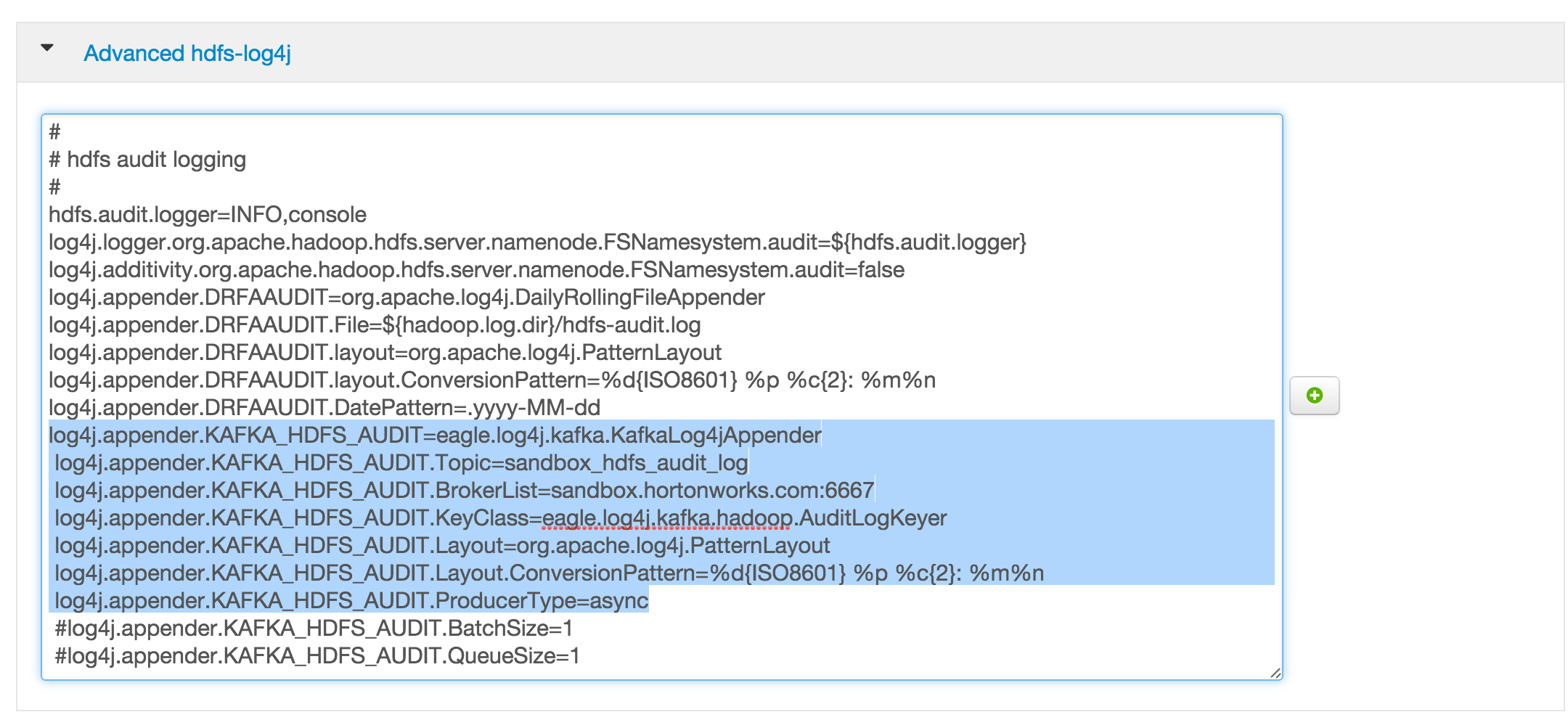This screenshot has width=1568, height=720.
Task: Click the DRFAAUDIT.File hdfs-audit.log line
Action: [375, 325]
